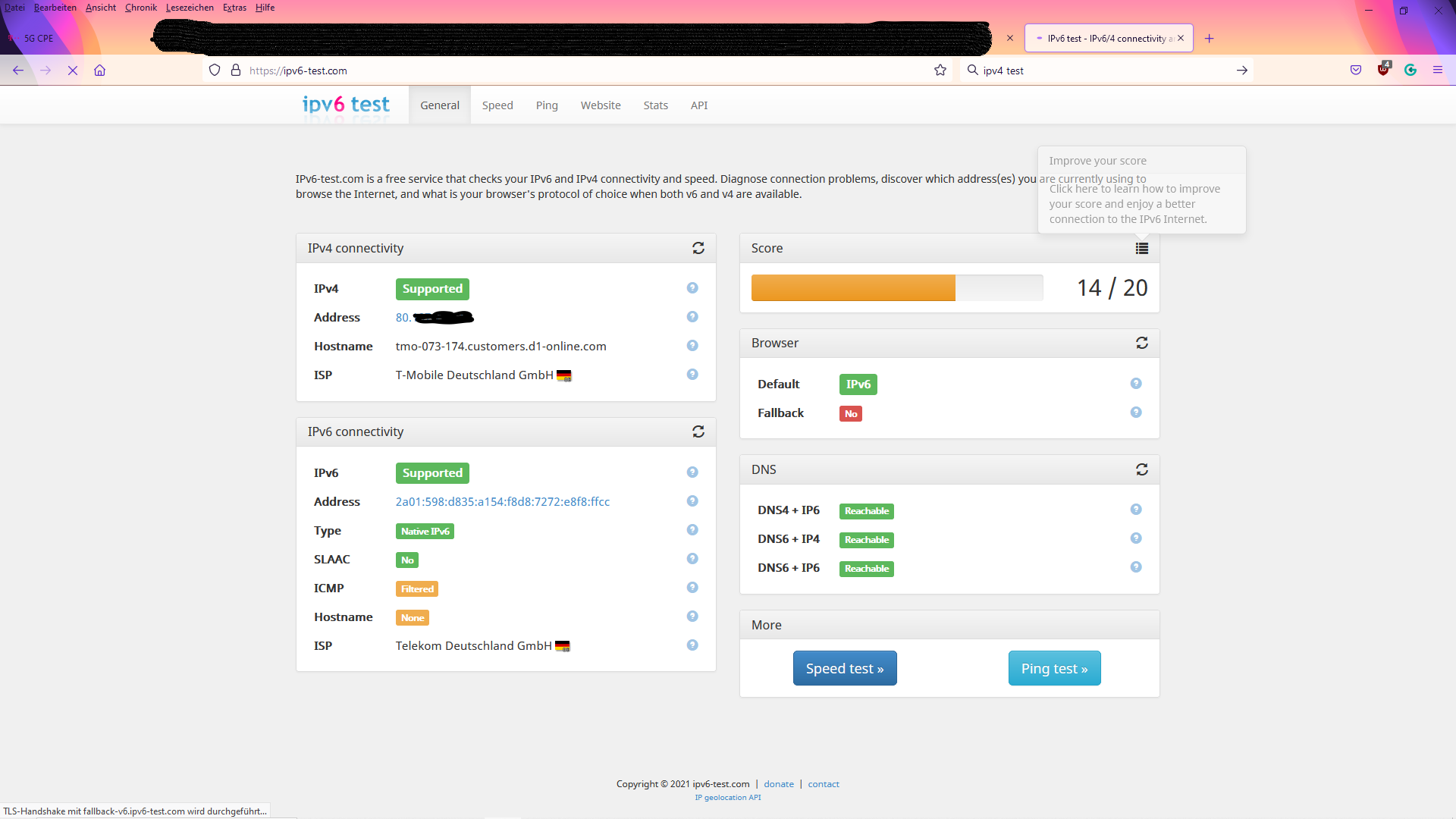
Task: Click the Ping test button
Action: (1054, 668)
